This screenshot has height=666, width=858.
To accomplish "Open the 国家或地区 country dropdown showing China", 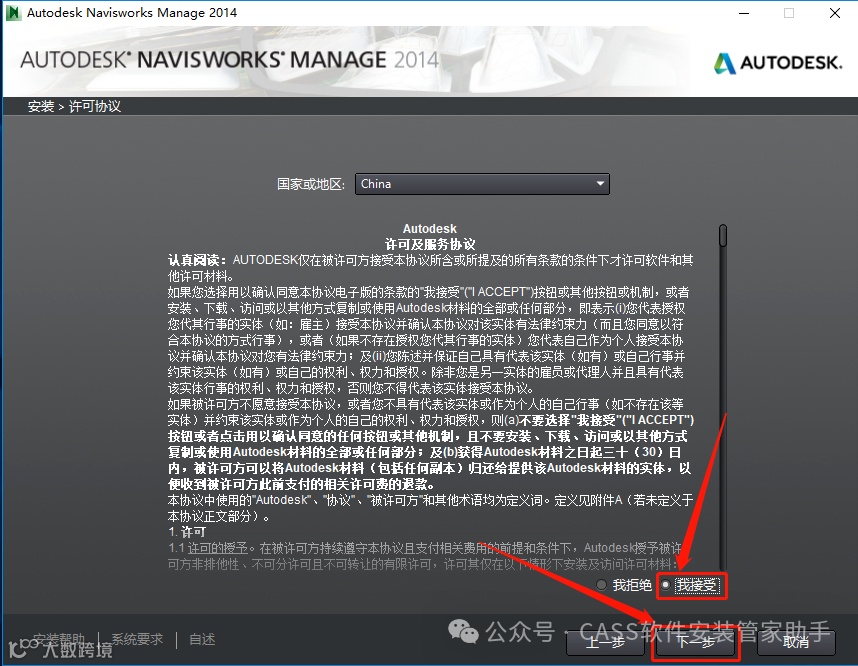I will 482,184.
